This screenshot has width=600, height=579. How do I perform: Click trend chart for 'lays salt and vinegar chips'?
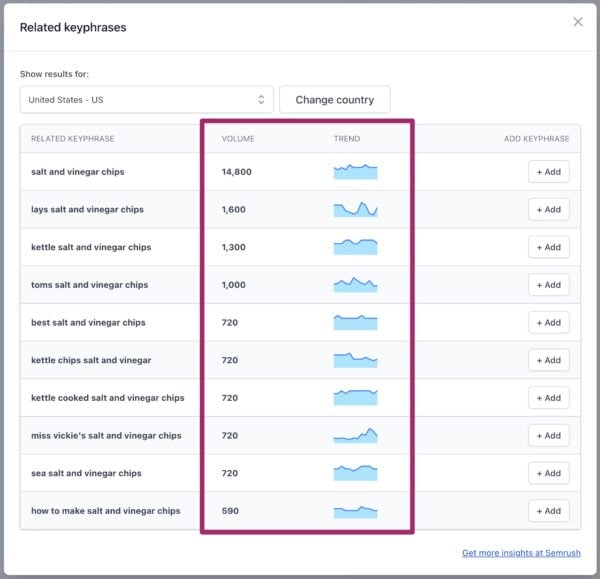click(355, 210)
